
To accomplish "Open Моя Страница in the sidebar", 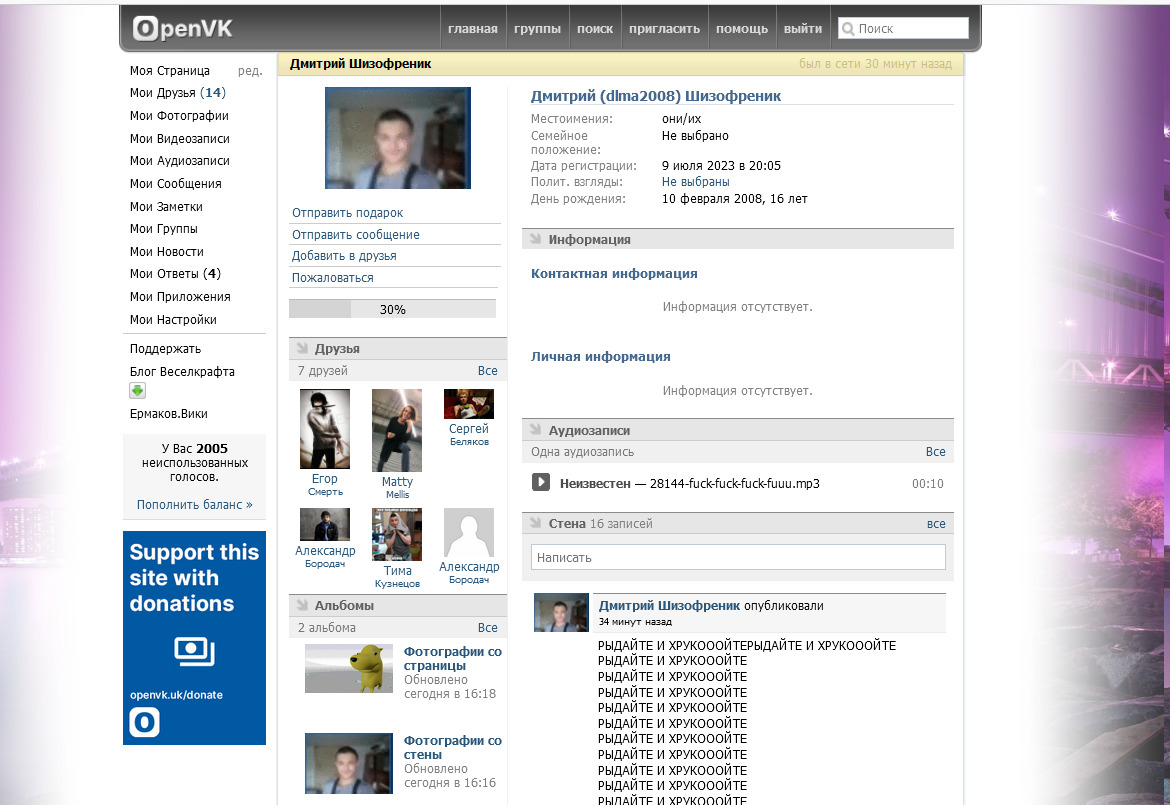I will [x=169, y=71].
